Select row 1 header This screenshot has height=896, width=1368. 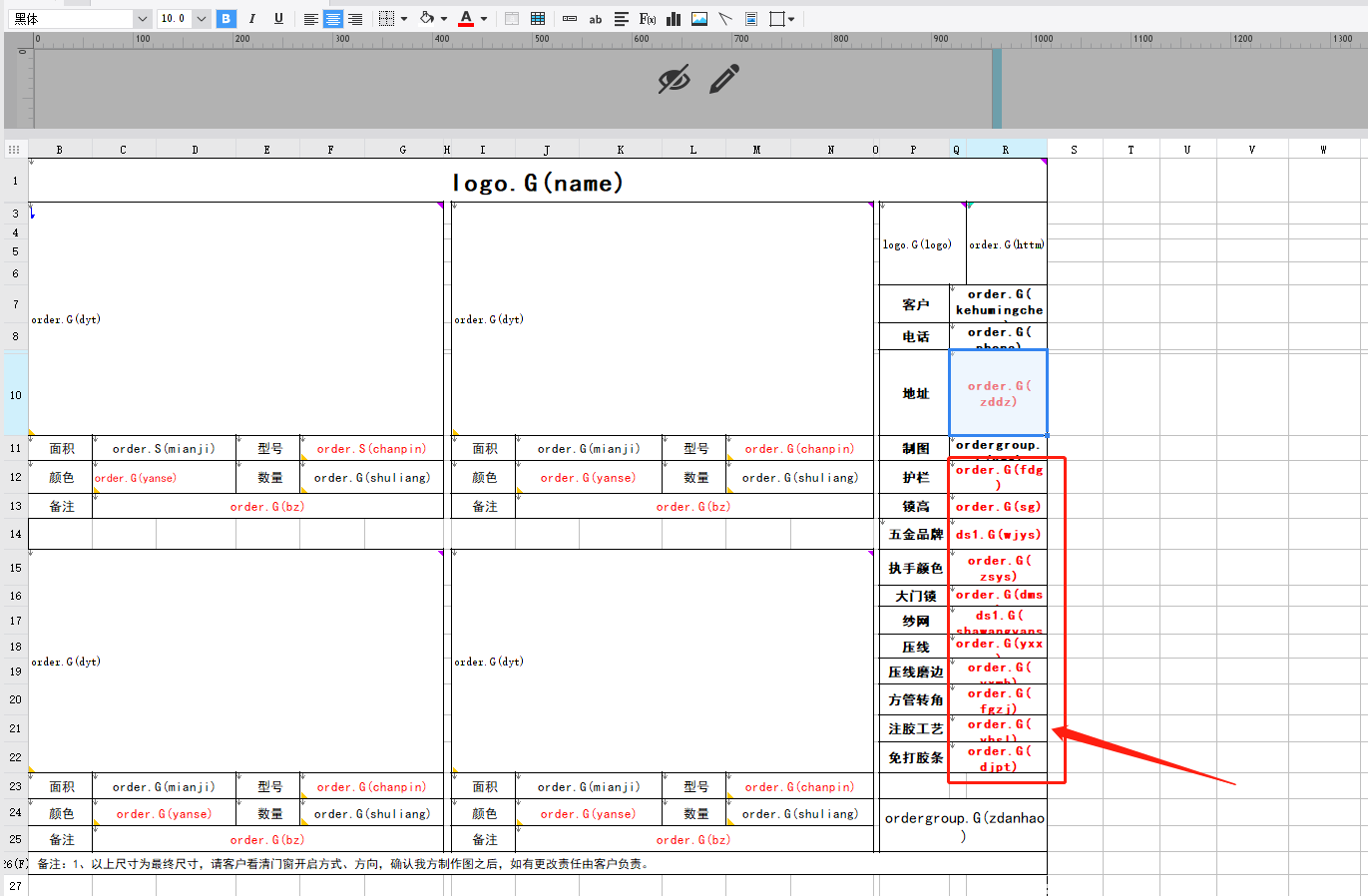click(x=16, y=182)
